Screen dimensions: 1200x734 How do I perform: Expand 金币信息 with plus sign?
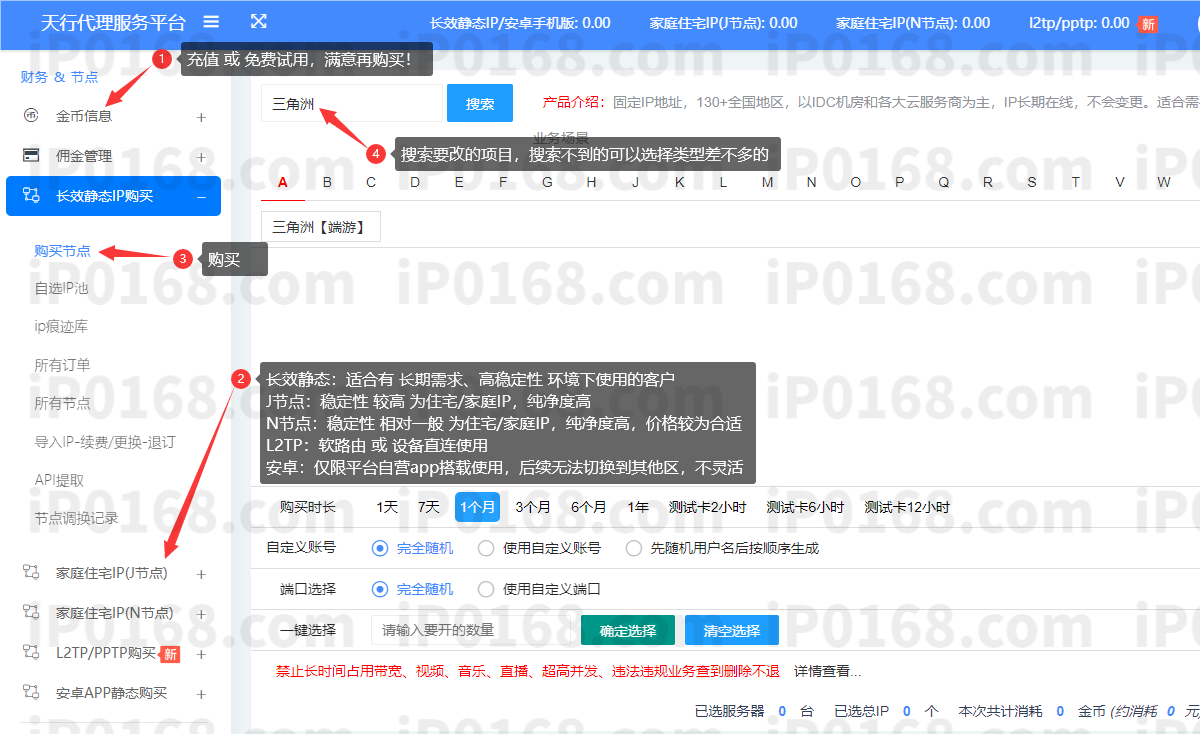(201, 117)
